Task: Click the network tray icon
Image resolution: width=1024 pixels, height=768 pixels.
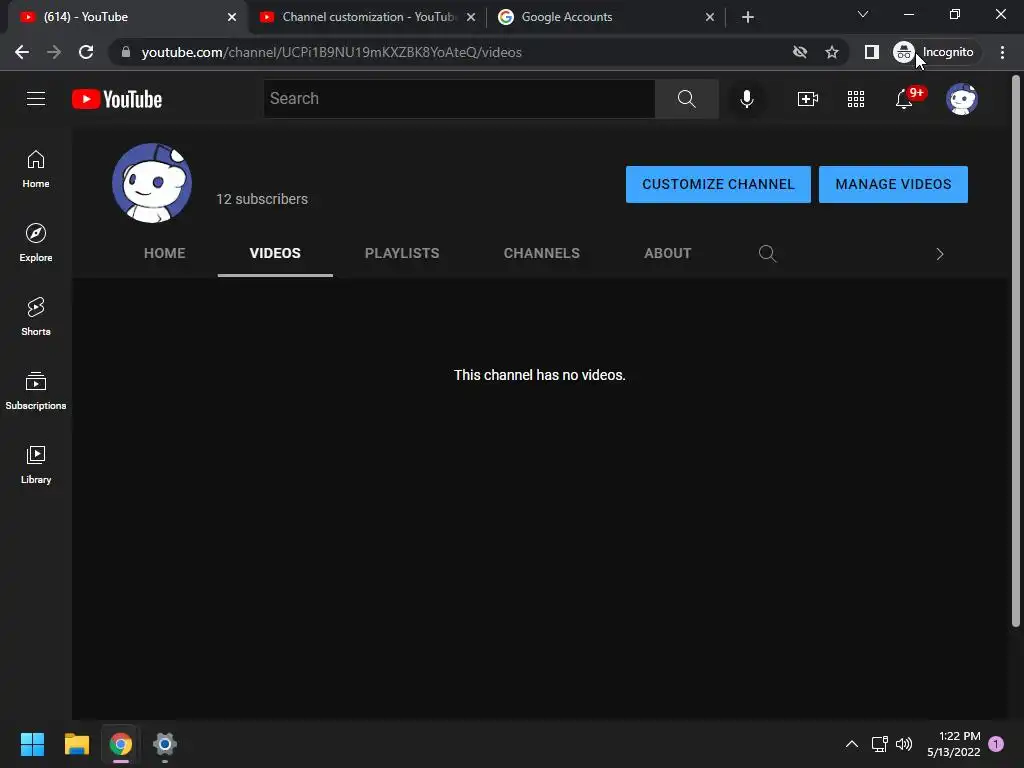Action: tap(879, 744)
